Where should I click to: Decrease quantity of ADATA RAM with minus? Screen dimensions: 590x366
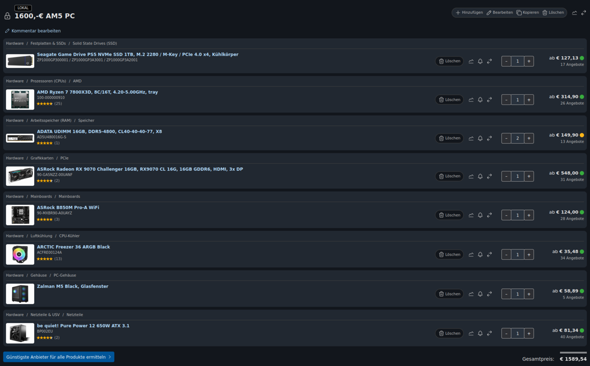coord(506,138)
